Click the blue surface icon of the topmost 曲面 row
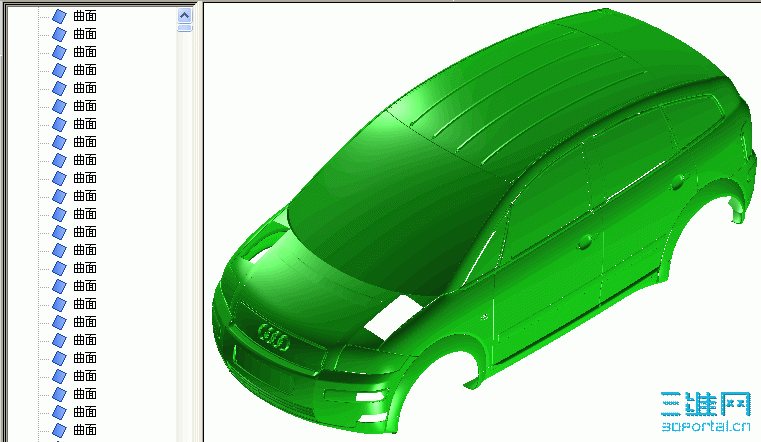Screen dimensions: 761x442 click(x=59, y=16)
